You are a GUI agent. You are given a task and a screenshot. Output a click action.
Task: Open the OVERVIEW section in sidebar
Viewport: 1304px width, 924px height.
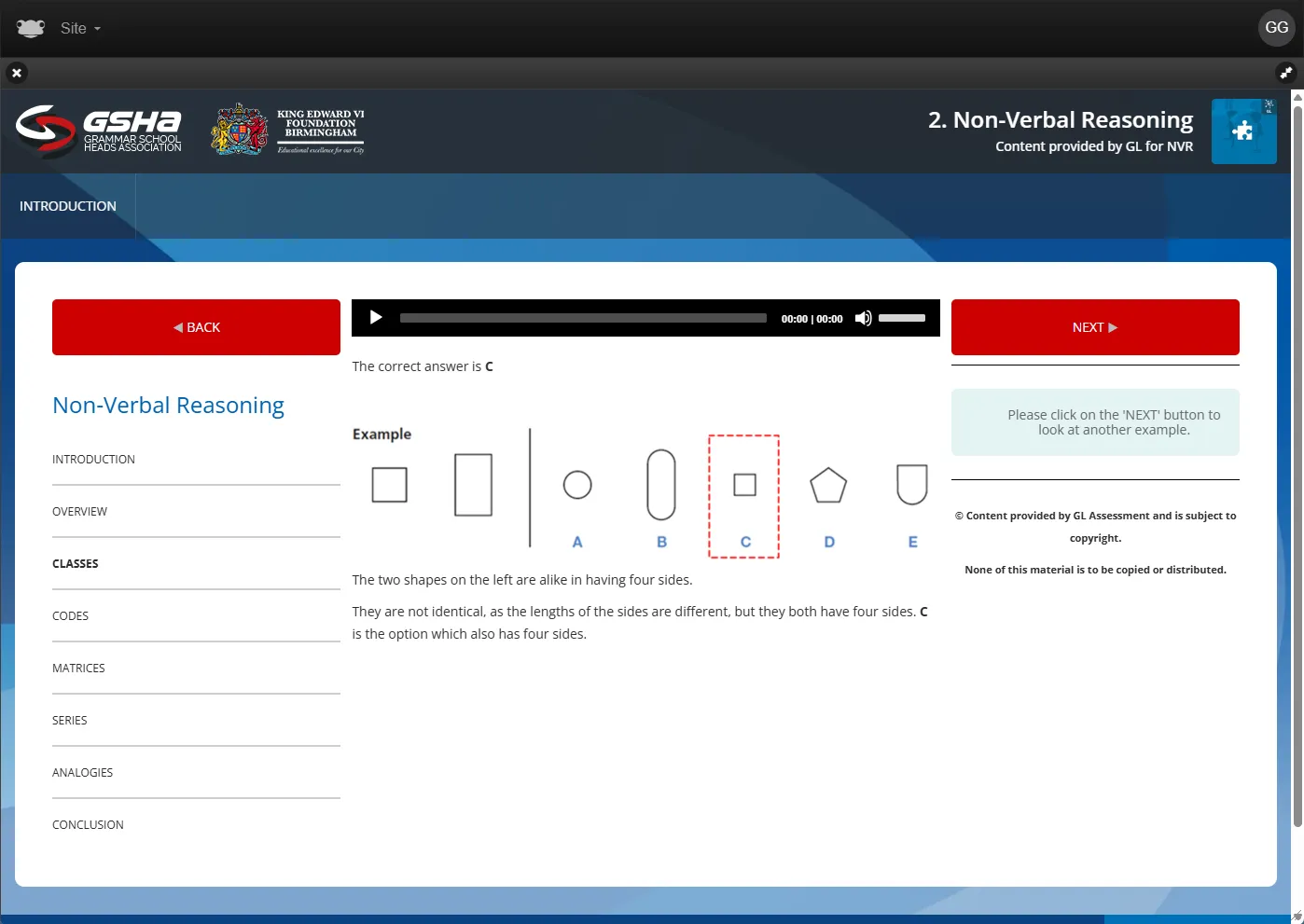click(x=80, y=512)
